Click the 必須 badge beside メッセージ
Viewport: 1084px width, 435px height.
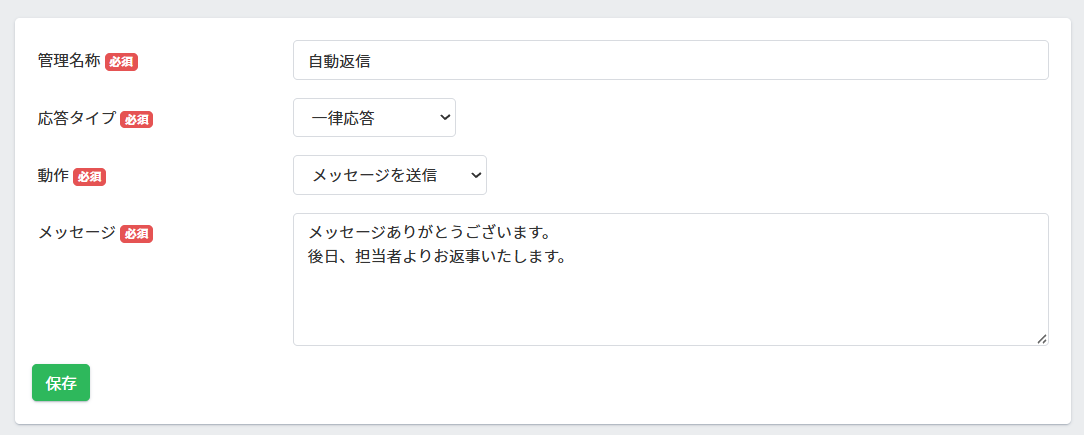[136, 234]
